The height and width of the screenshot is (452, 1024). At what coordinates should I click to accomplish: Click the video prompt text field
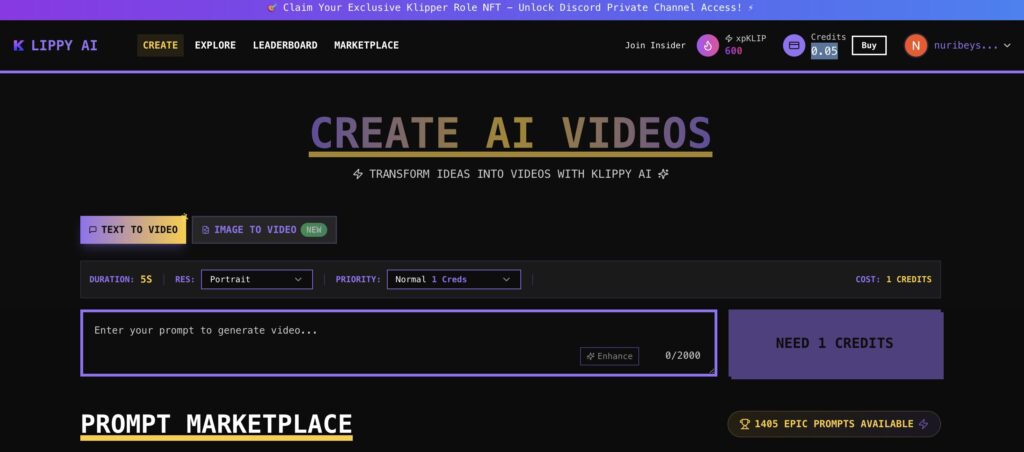[398, 343]
